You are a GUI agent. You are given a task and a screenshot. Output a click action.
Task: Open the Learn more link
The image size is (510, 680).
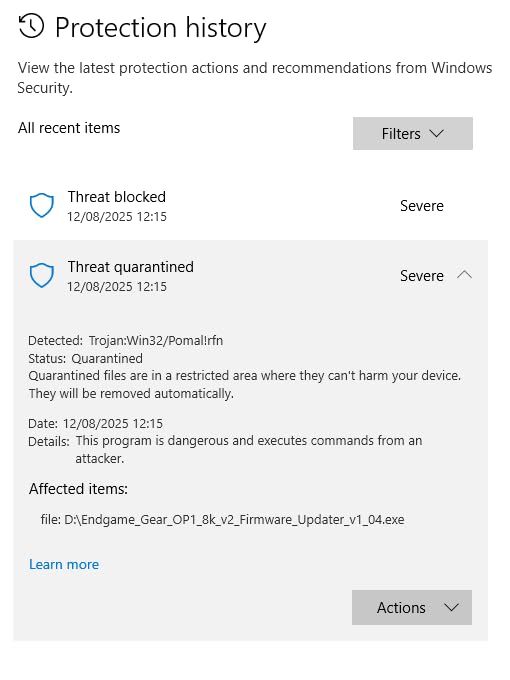click(64, 564)
